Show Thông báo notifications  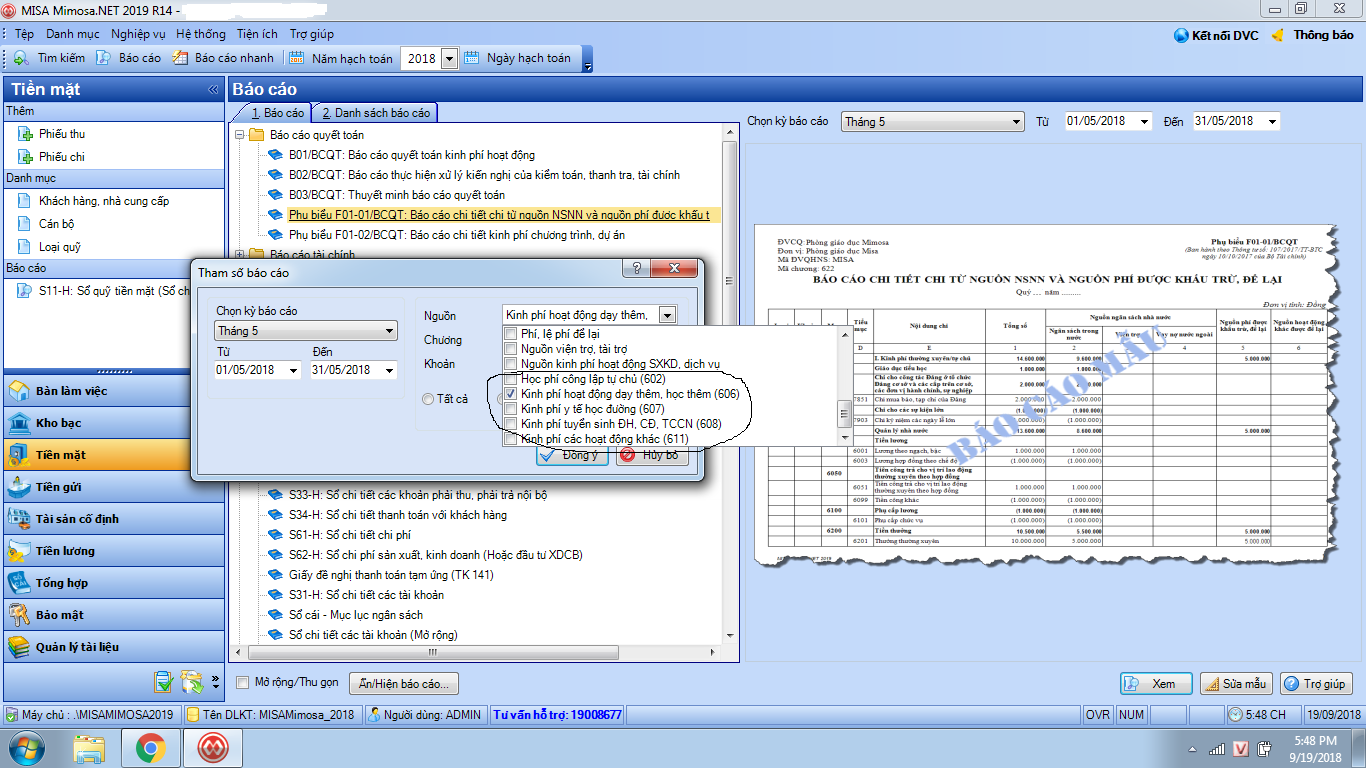tap(1311, 35)
